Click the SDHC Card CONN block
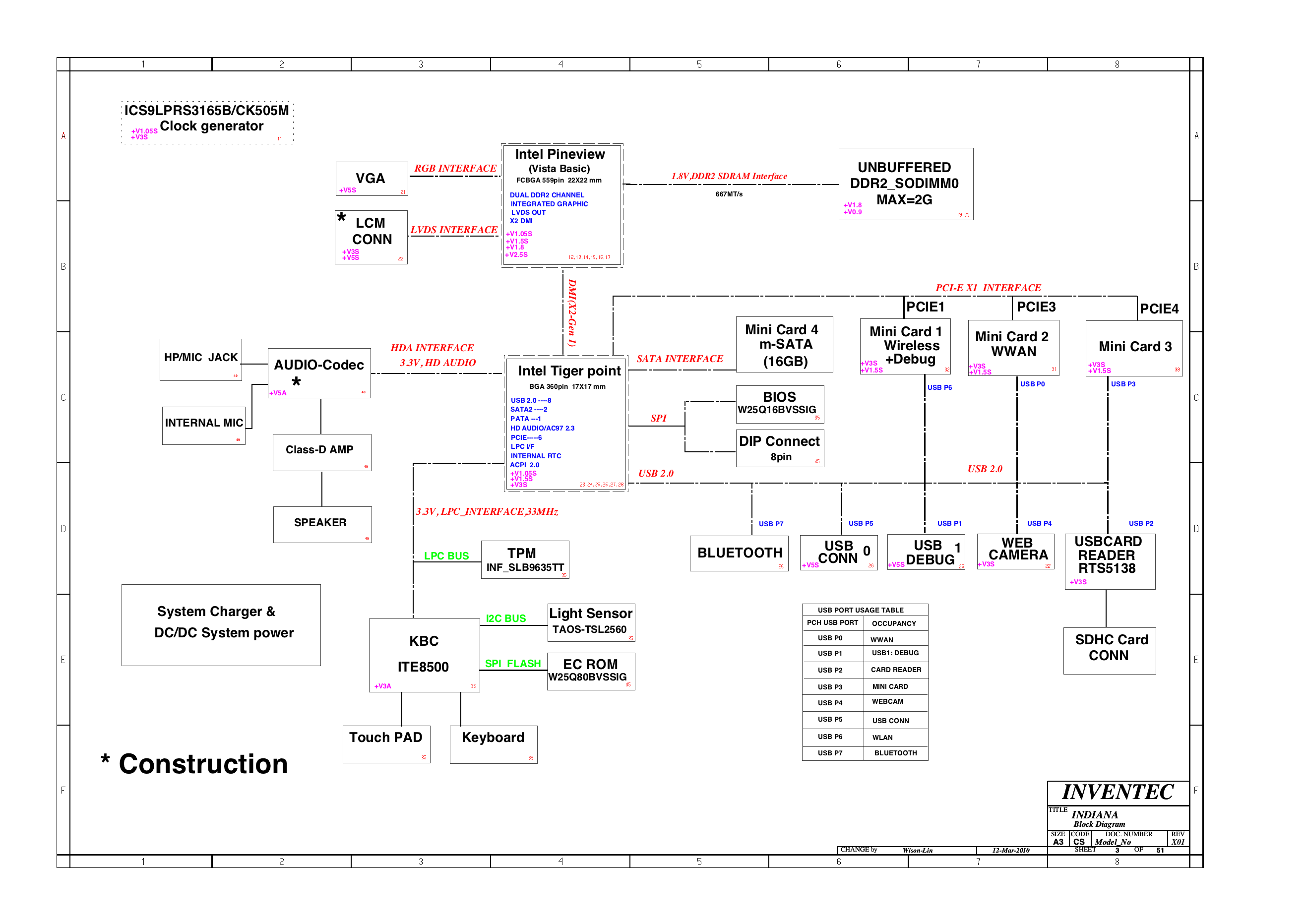Image resolution: width=1305 pixels, height=924 pixels. click(x=1110, y=651)
